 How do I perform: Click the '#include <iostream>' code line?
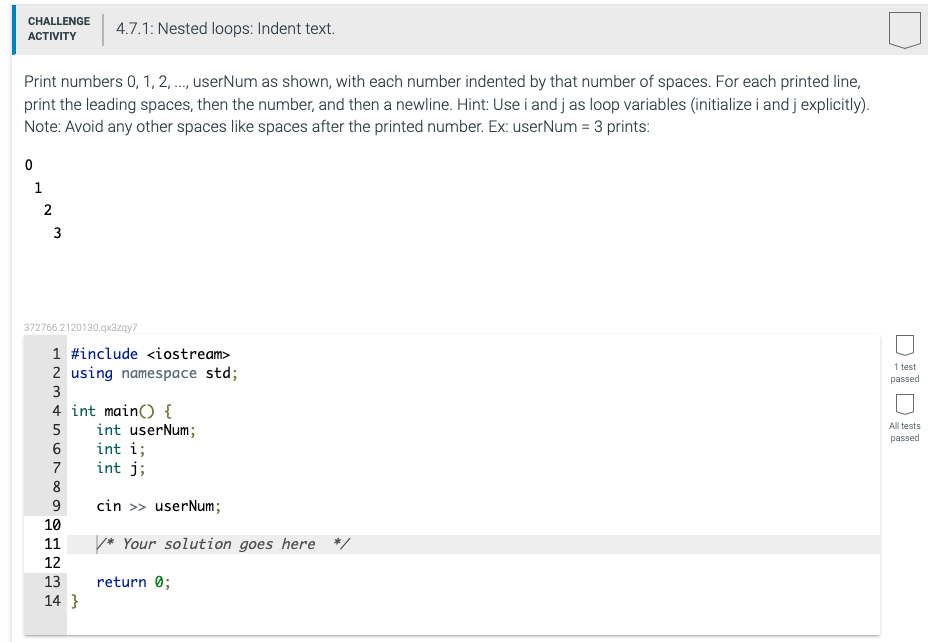pos(150,354)
